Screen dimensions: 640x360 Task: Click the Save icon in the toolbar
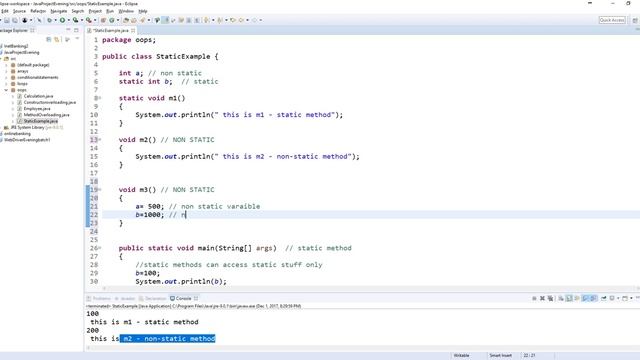tap(7, 20)
